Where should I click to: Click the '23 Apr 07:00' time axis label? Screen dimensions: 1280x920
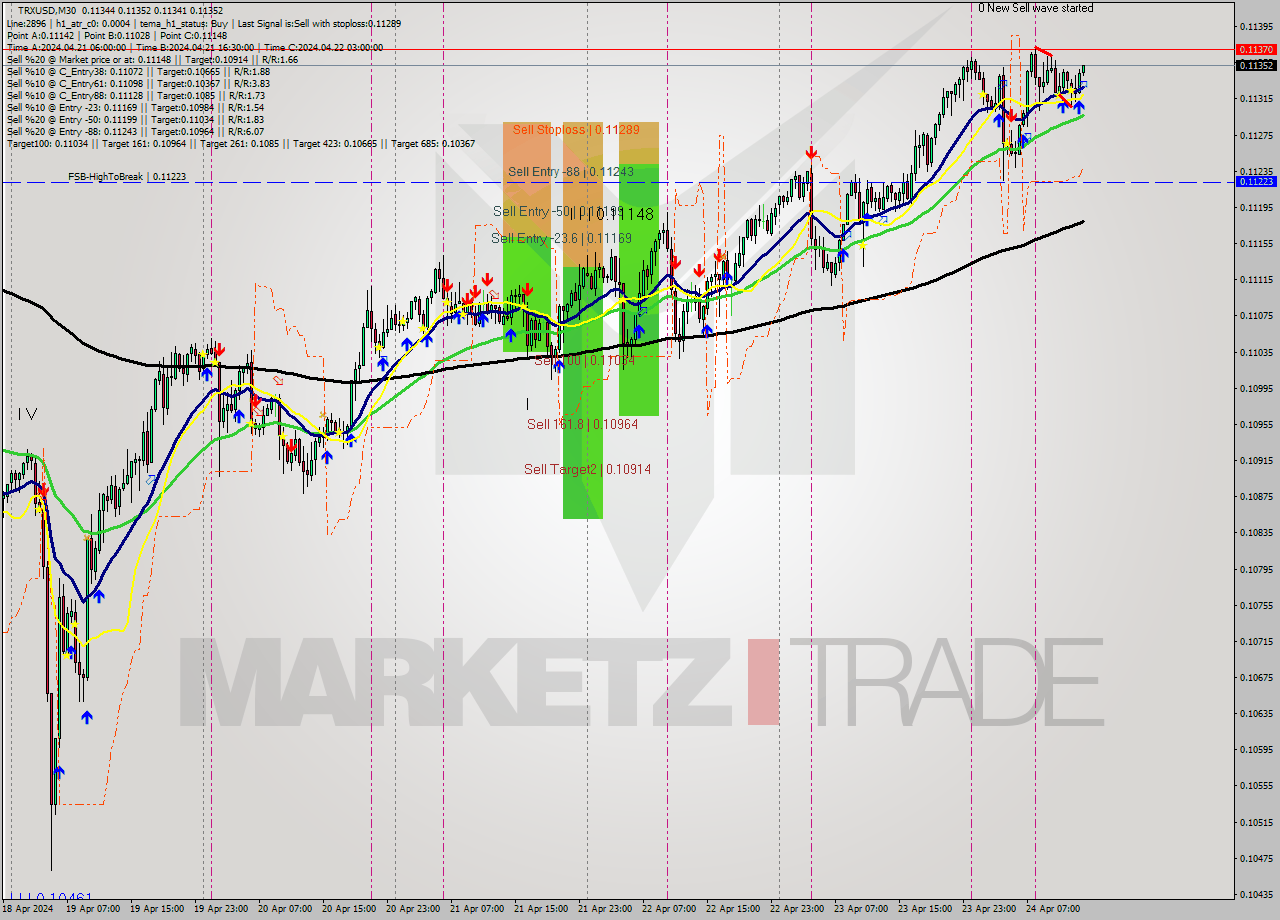(x=861, y=909)
